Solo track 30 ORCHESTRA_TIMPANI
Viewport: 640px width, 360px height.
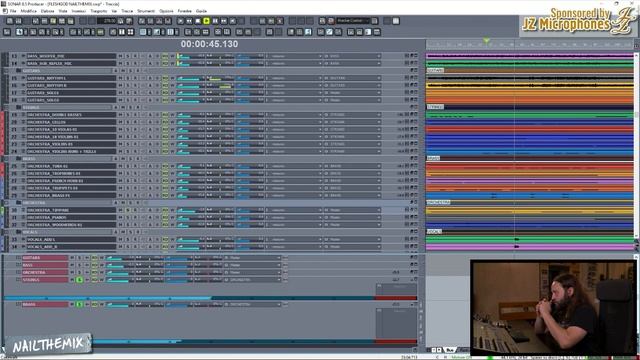tap(128, 210)
